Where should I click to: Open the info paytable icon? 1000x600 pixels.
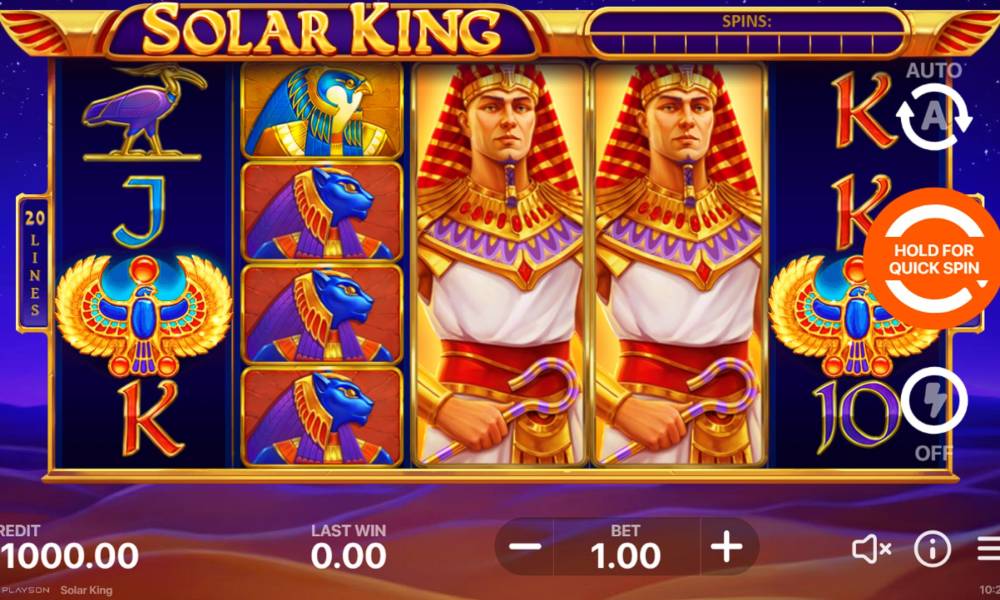click(932, 549)
